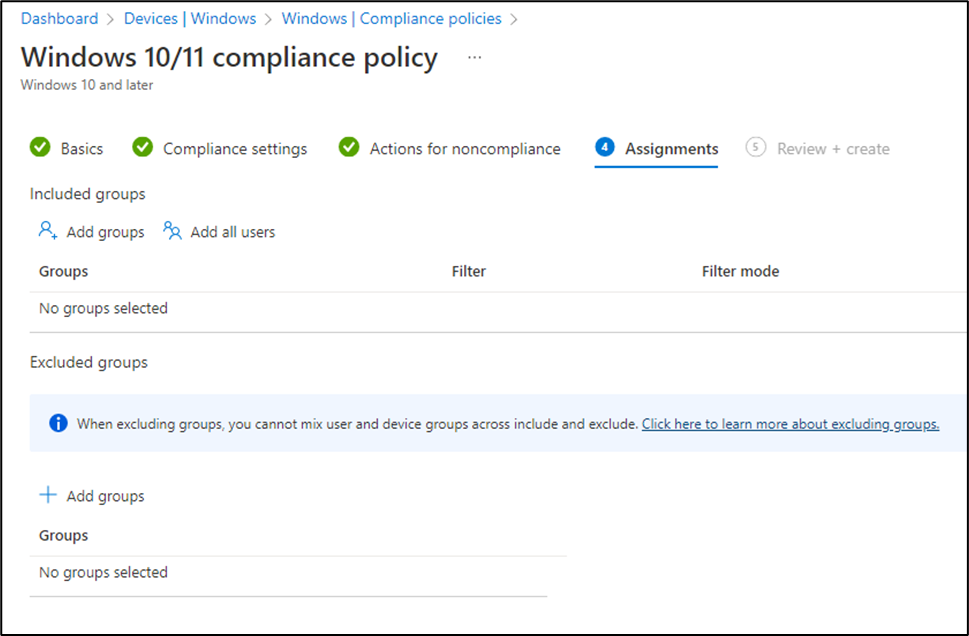
Task: Open the Basics tab
Action: (x=82, y=149)
